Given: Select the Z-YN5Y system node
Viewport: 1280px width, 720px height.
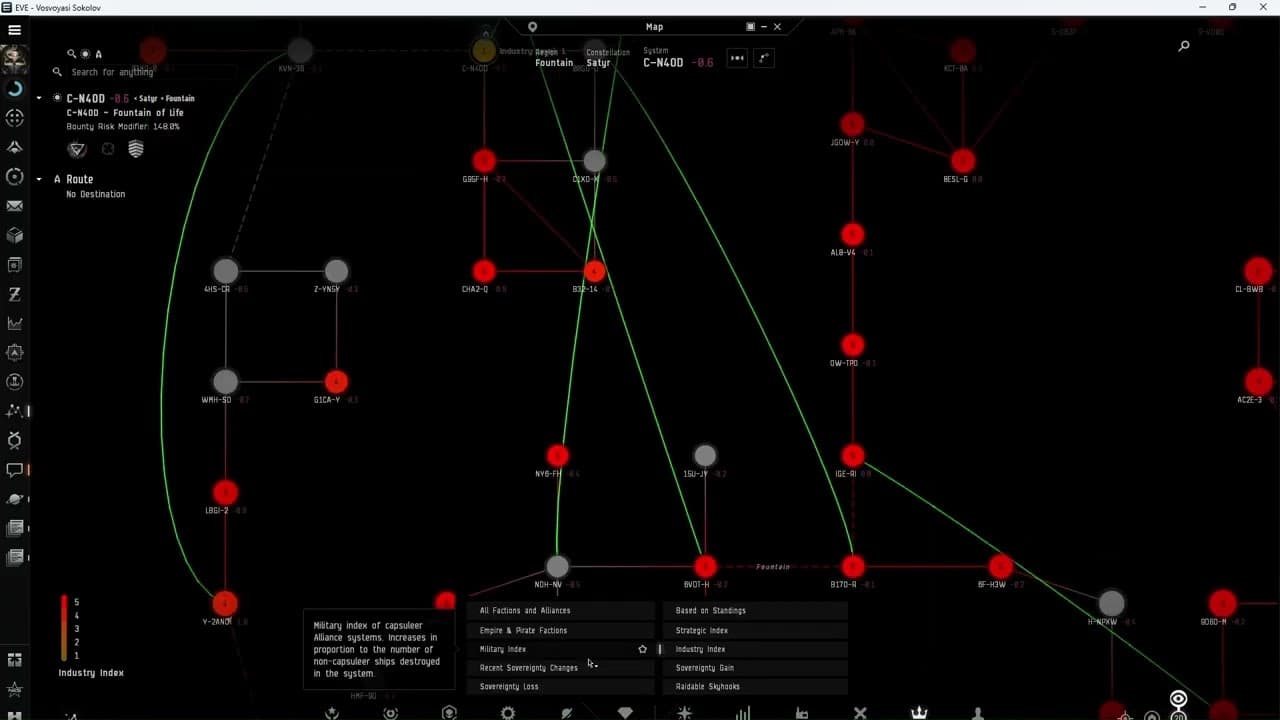Looking at the screenshot, I should [336, 271].
